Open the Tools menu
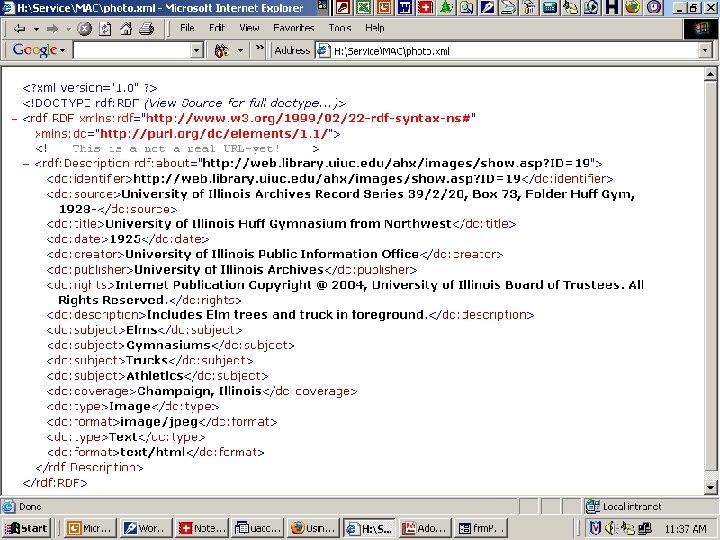The width and height of the screenshot is (720, 540). [x=340, y=28]
